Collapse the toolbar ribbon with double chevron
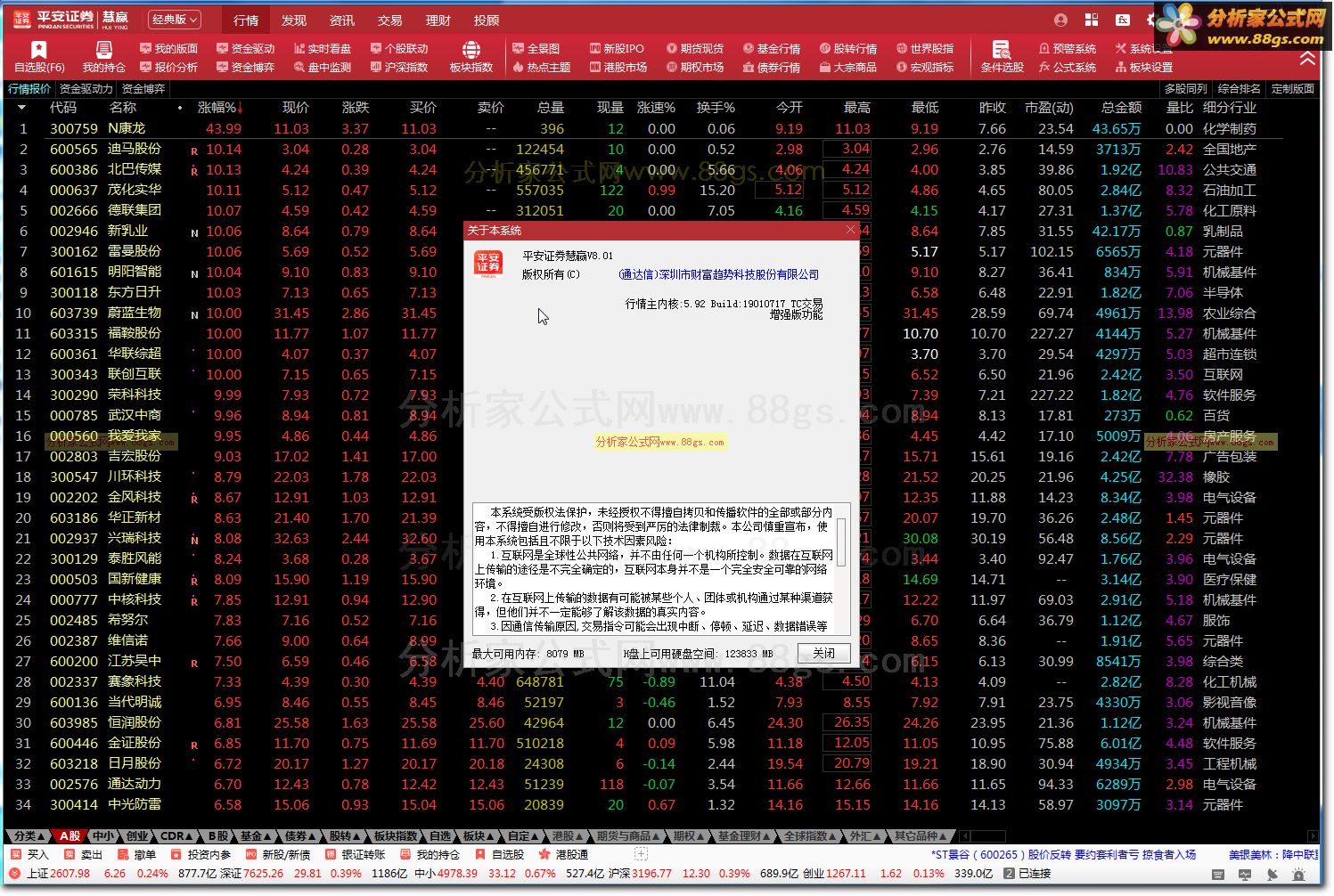The width and height of the screenshot is (1334, 896). [x=1307, y=59]
